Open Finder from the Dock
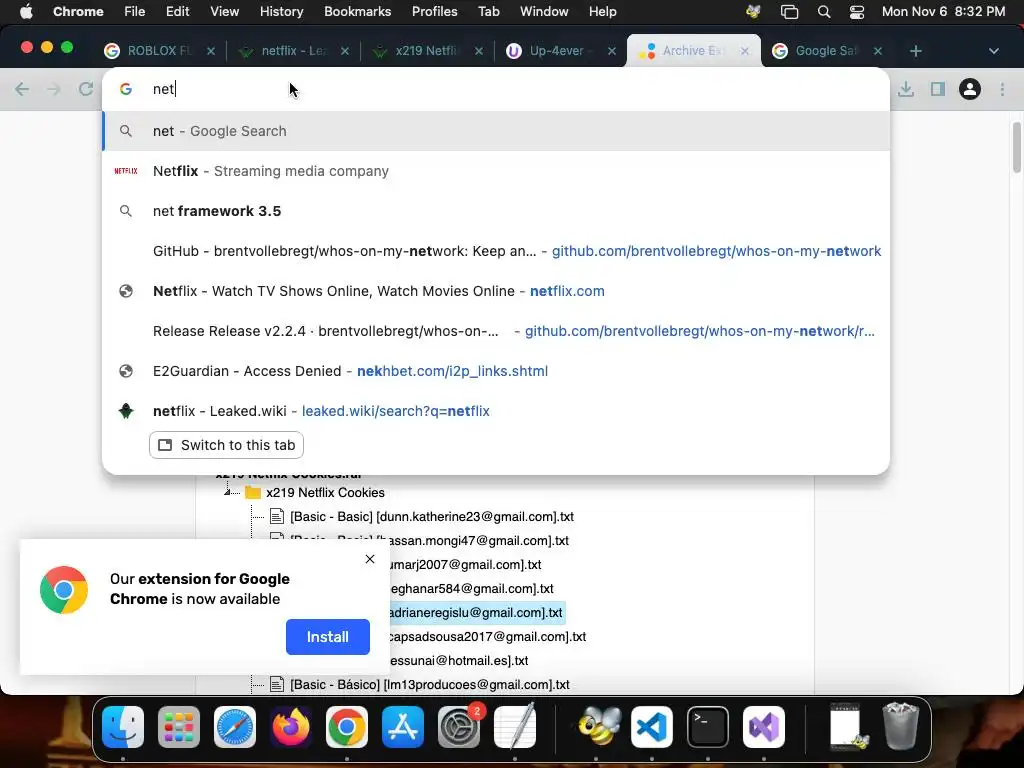 point(123,727)
